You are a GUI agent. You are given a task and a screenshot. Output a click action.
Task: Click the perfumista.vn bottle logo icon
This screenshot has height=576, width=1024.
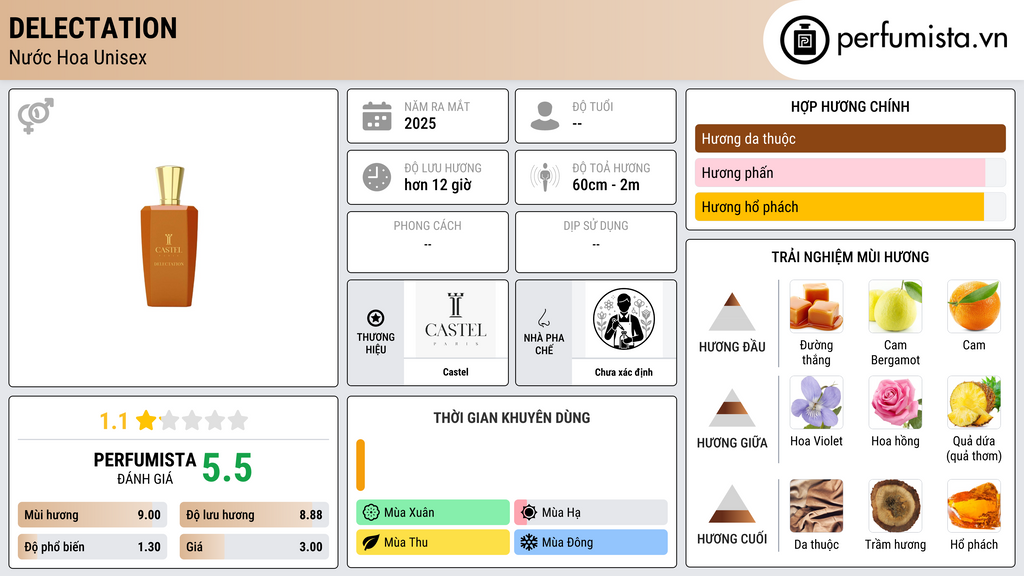805,40
